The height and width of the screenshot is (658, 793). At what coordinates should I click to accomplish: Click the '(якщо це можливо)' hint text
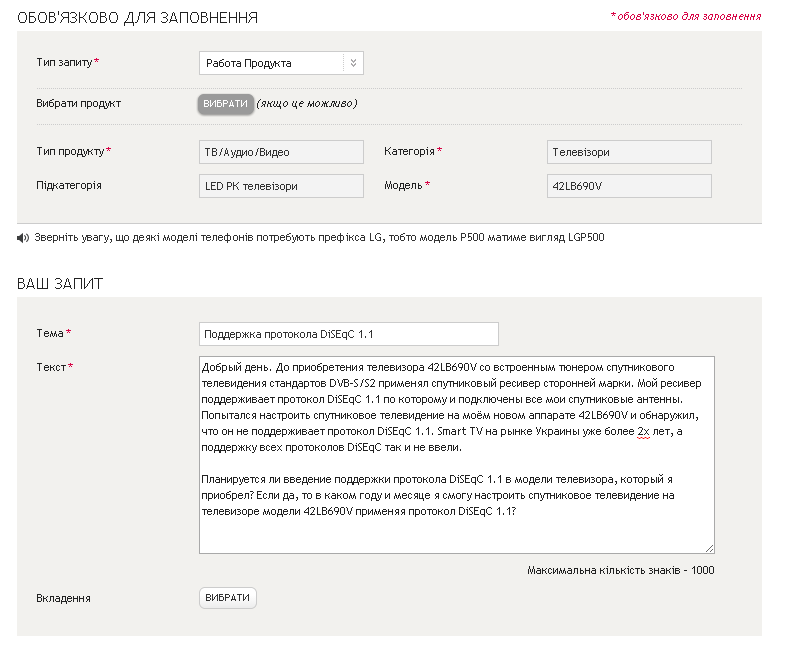[x=307, y=103]
